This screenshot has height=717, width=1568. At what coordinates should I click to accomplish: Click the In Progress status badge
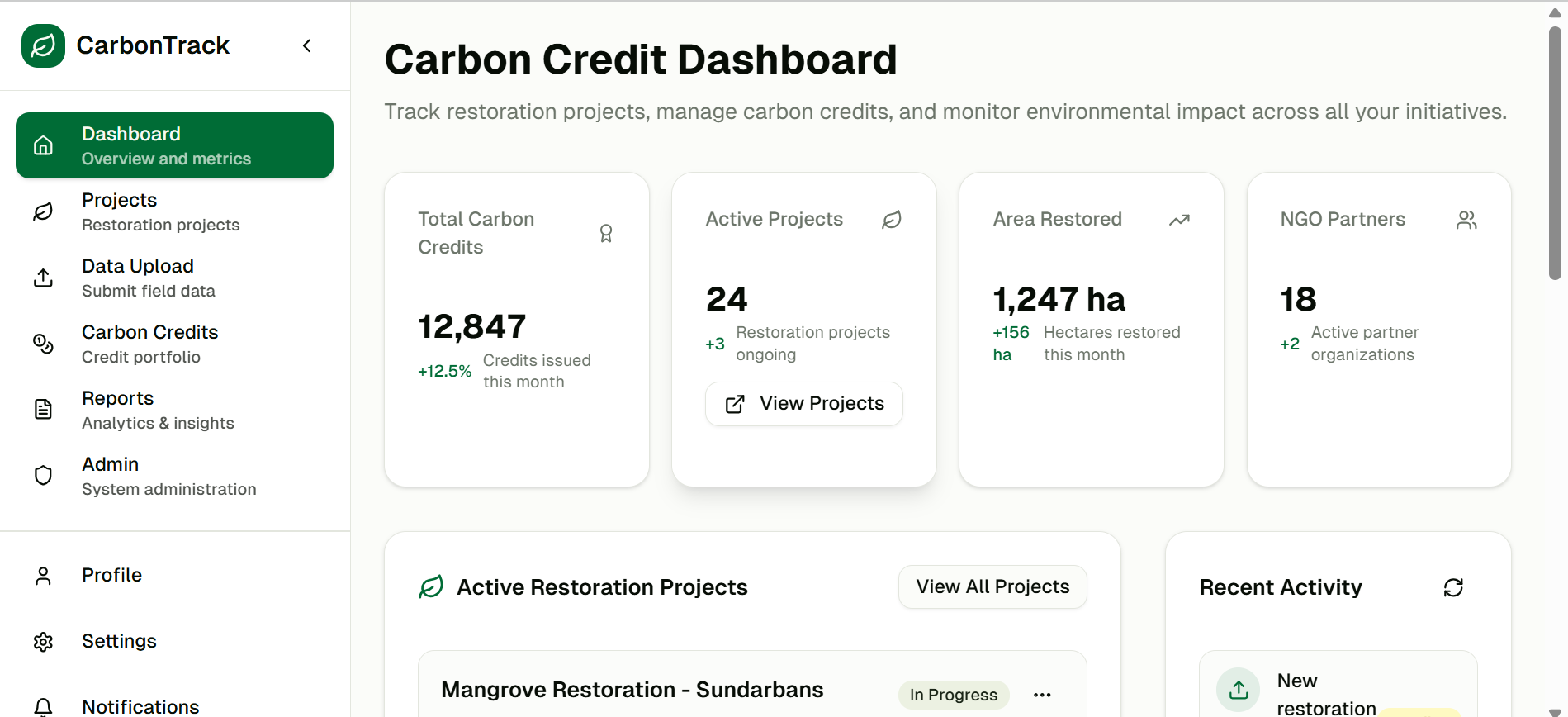click(954, 695)
